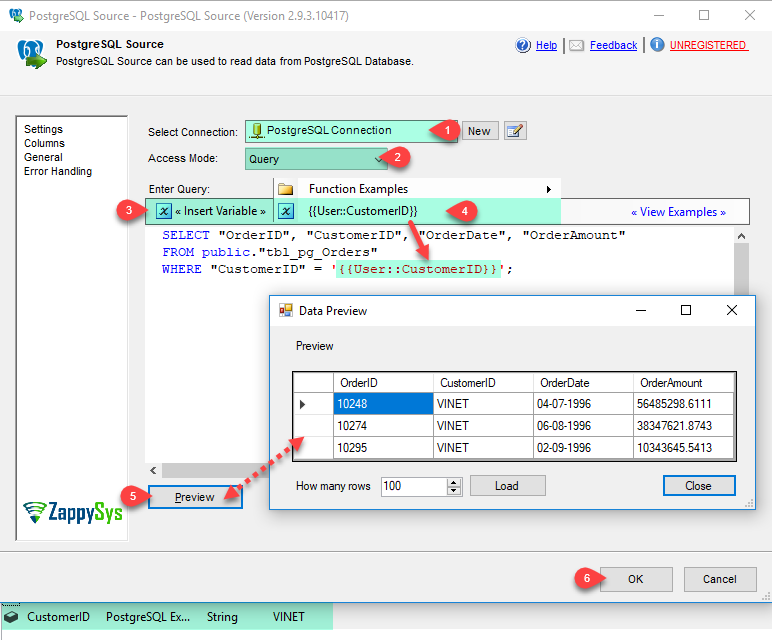Select the cell with amount 56485298.6111
This screenshot has width=772, height=640.
pyautogui.click(x=684, y=404)
